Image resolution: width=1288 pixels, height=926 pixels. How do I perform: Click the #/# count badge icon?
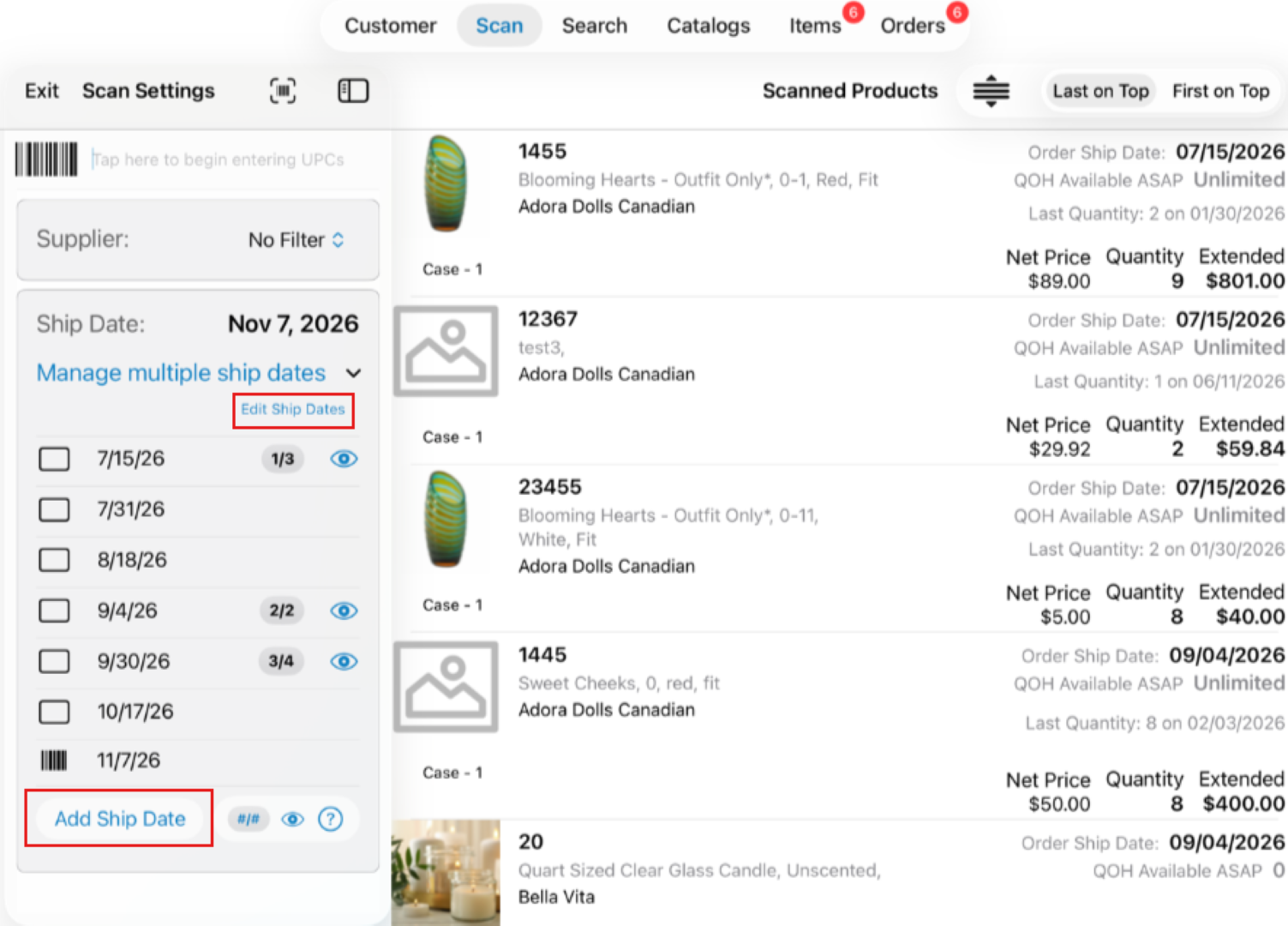tap(249, 819)
